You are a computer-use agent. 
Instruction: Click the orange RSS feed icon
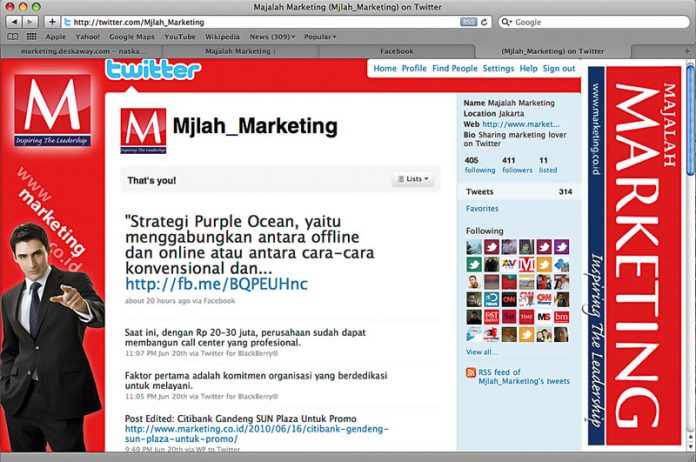tap(471, 373)
